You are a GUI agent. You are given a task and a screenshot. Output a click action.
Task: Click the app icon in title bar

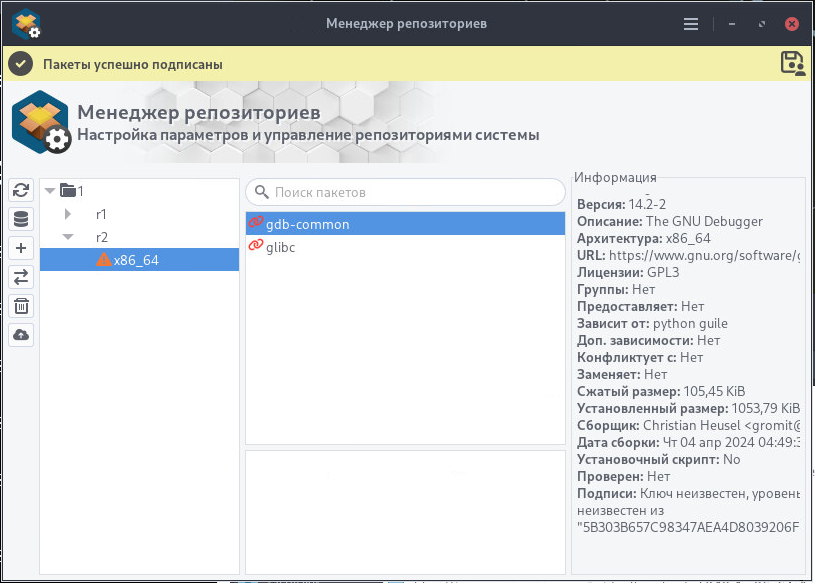pyautogui.click(x=26, y=23)
